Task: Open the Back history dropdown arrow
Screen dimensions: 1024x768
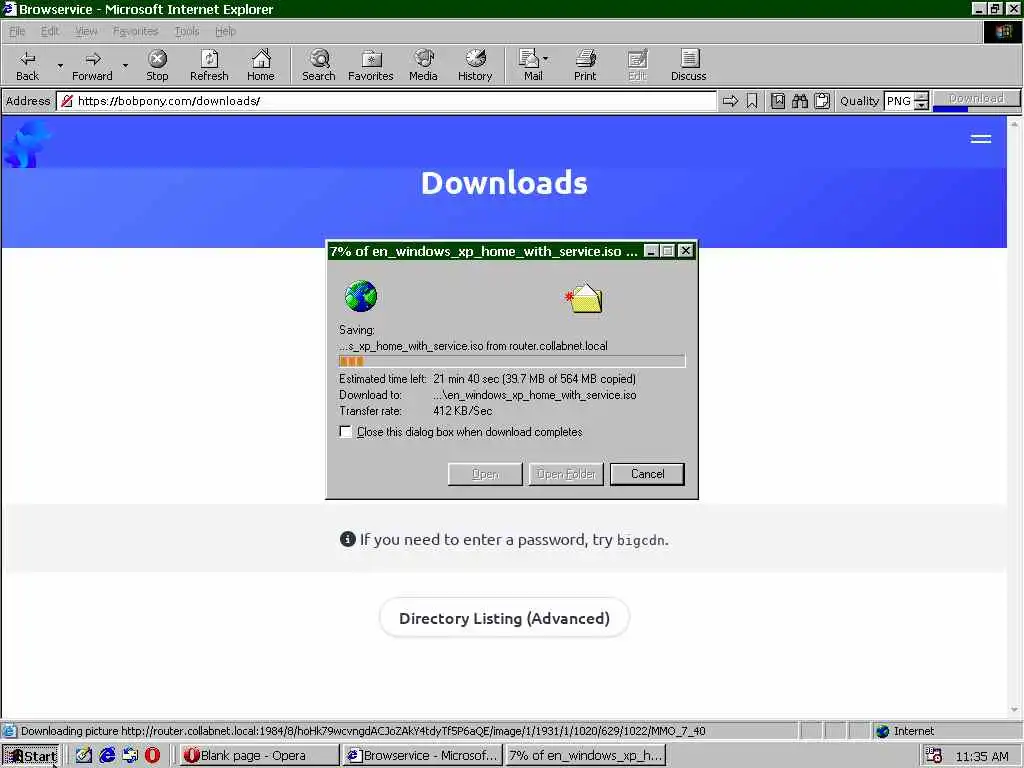Action: click(60, 65)
